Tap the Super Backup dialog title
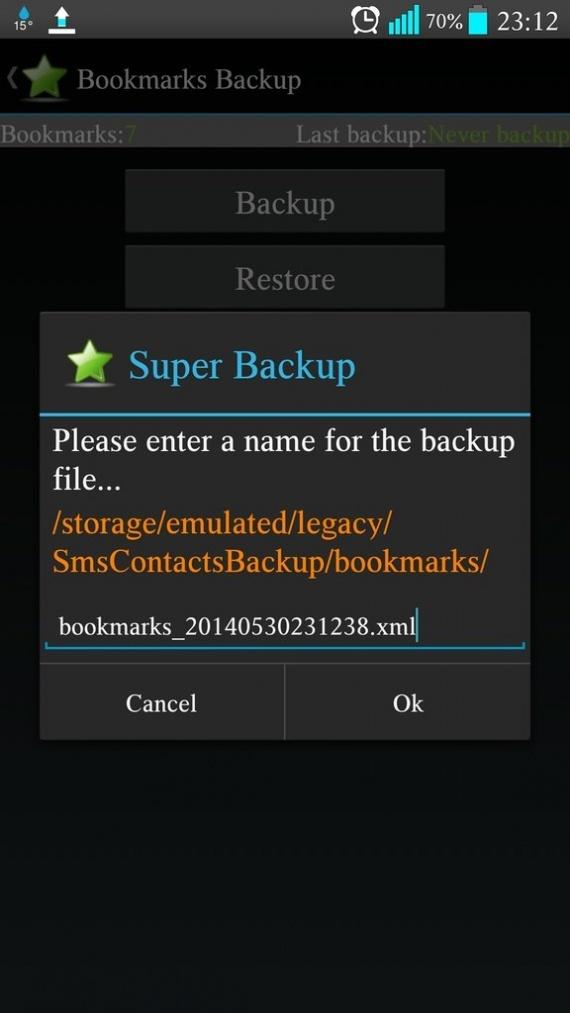Screen dimensions: 570x1013 coord(242,365)
